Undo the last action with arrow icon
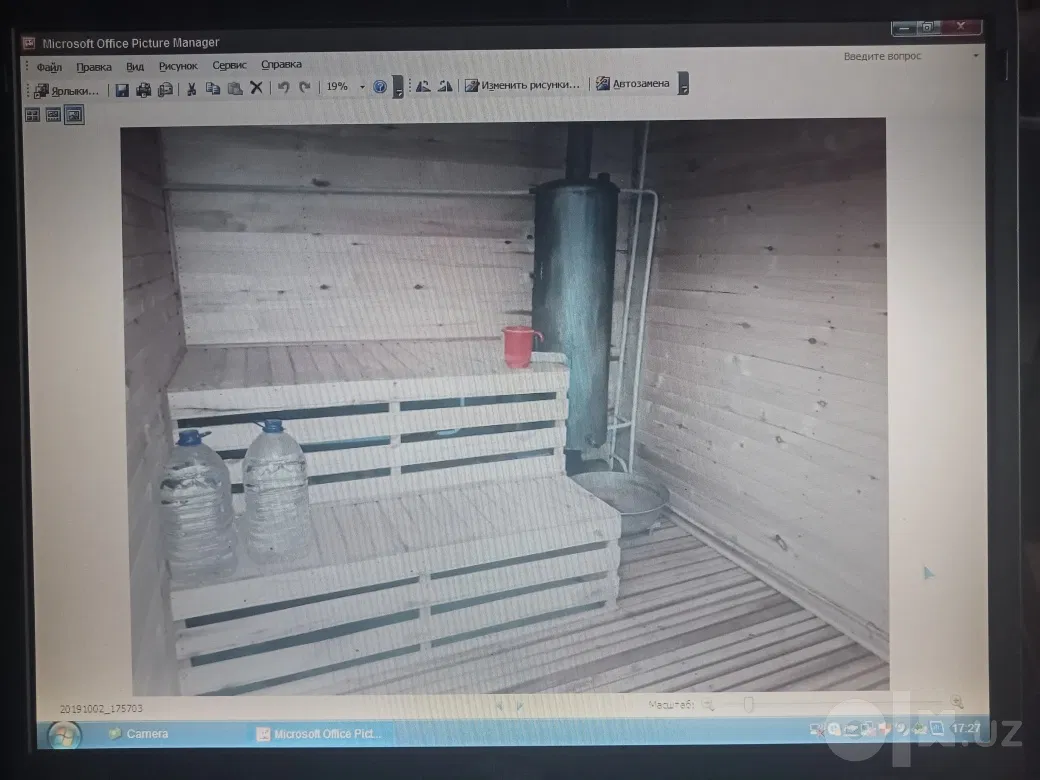 283,87
